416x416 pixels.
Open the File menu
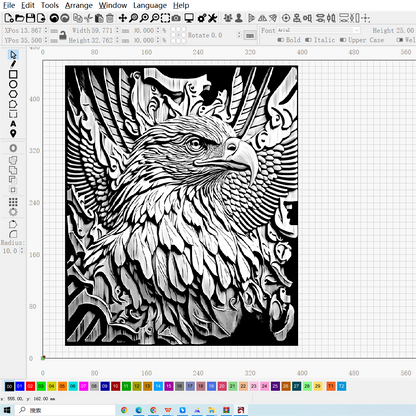click(9, 5)
